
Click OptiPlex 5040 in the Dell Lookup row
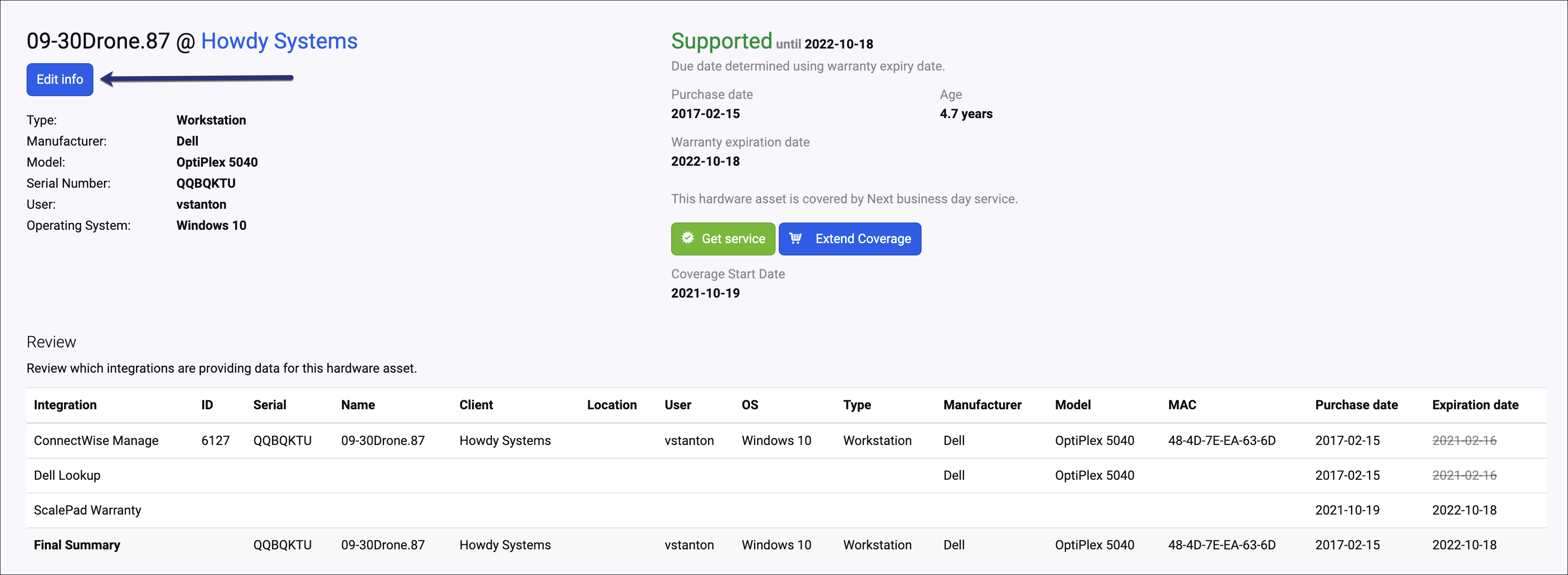point(1094,475)
